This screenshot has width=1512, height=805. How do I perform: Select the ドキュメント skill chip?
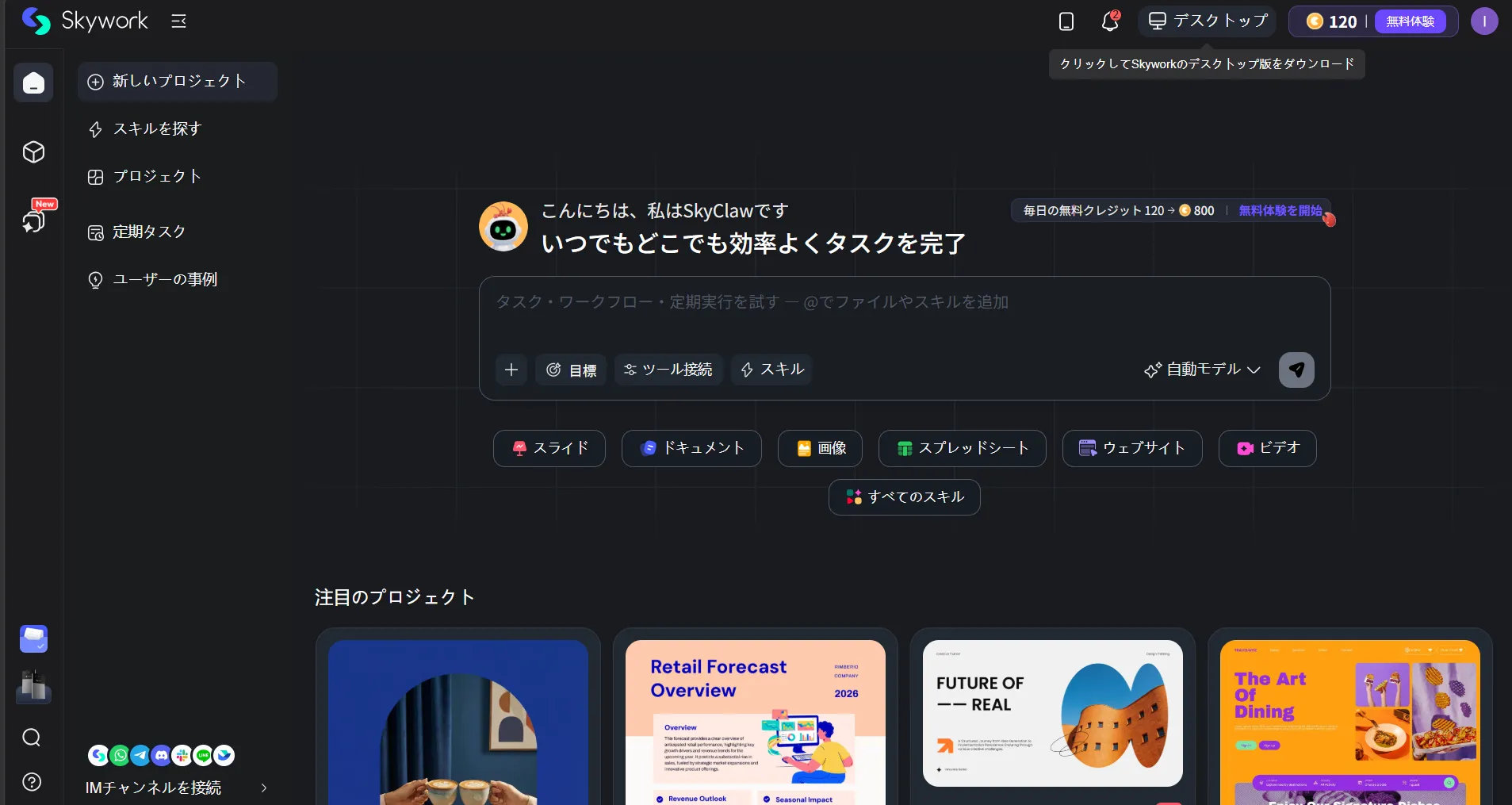click(691, 448)
